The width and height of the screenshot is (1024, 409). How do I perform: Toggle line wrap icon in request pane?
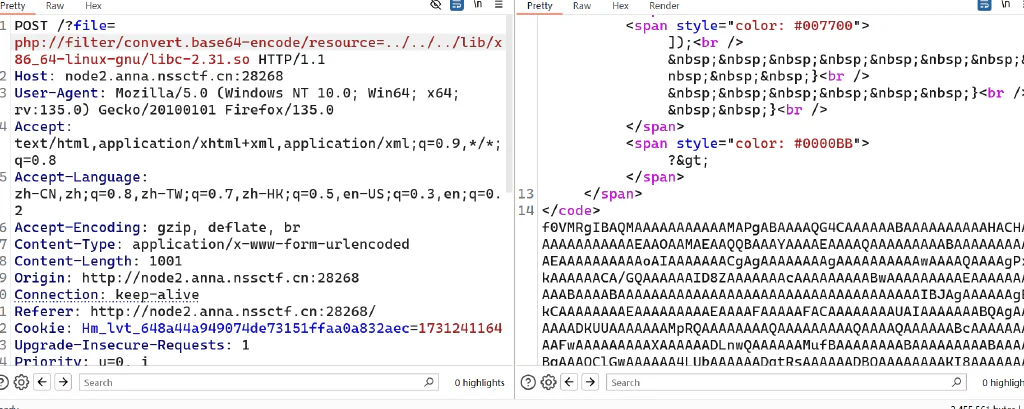pyautogui.click(x=456, y=5)
